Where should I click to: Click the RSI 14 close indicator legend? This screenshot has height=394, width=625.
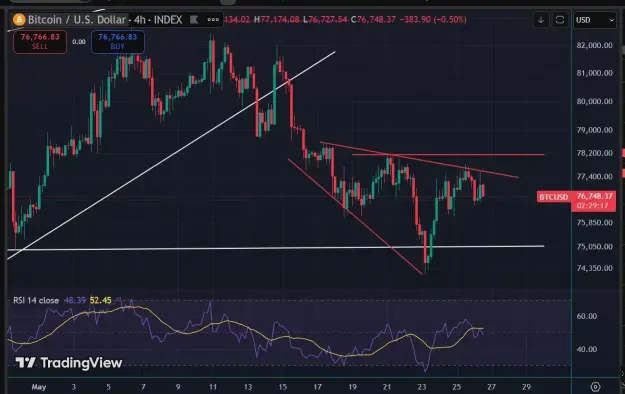coord(36,300)
